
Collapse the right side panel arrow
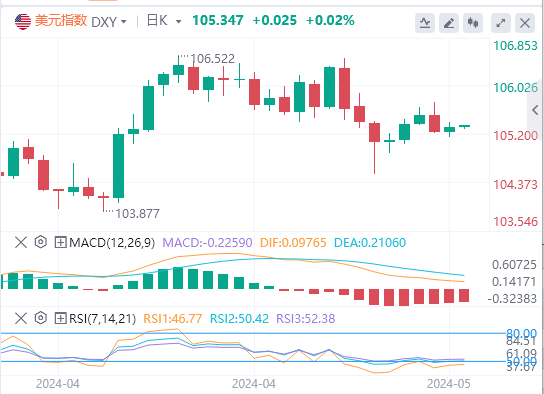[535, 110]
